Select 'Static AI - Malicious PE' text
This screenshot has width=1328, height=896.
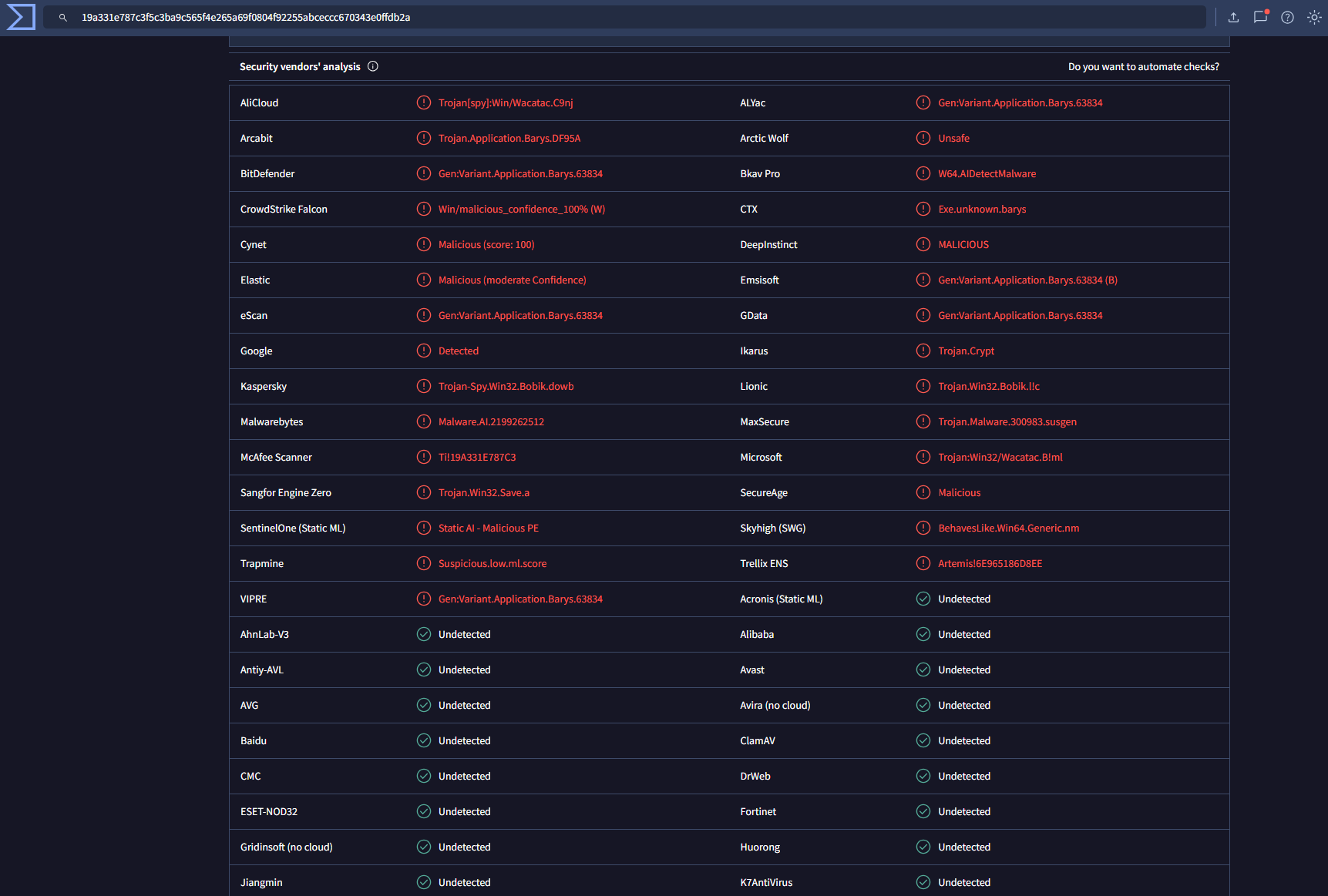tap(489, 528)
